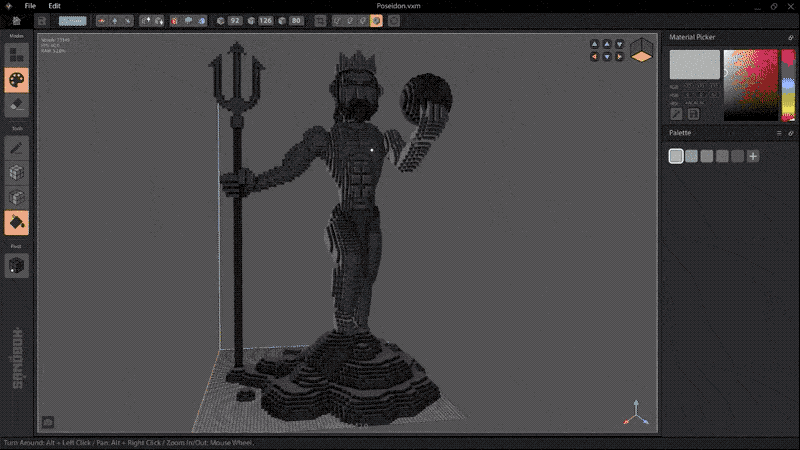Click the bottom-middle camera down arrow
The image size is (800, 450).
607,57
